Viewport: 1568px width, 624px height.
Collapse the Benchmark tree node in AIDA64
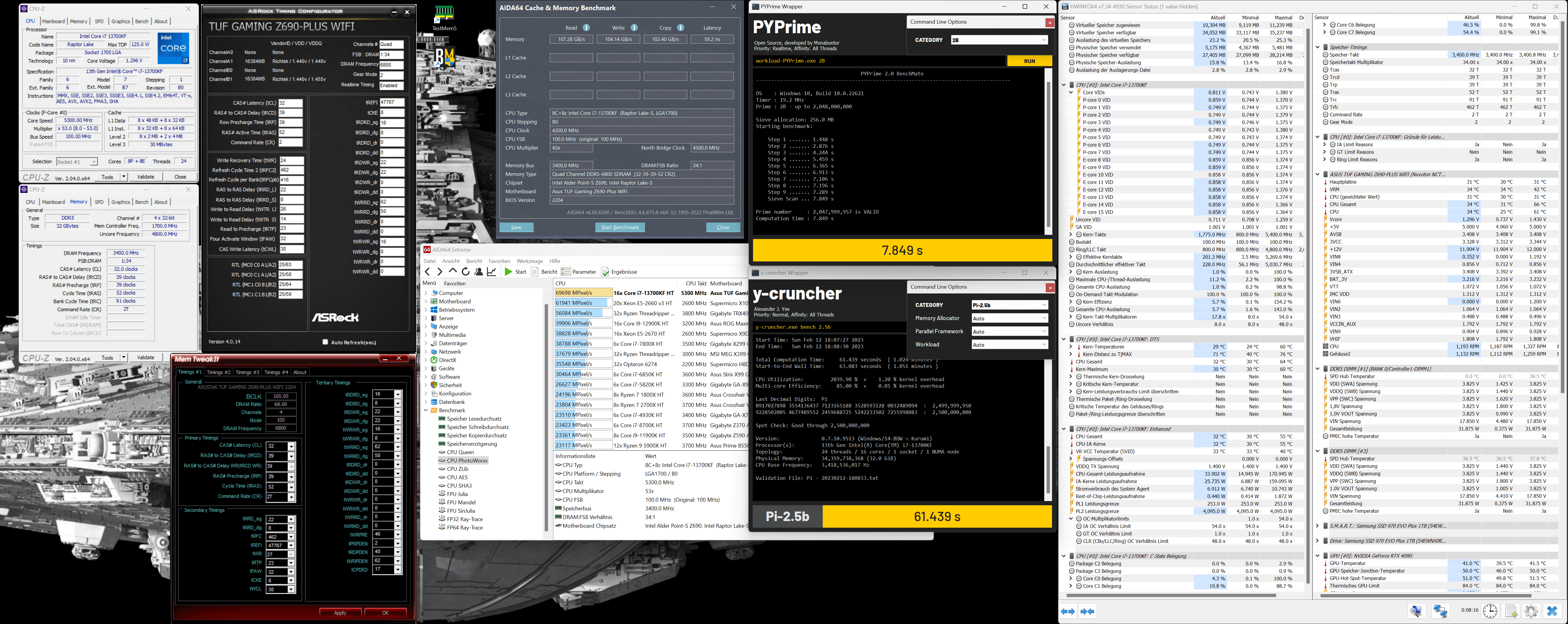[x=426, y=410]
